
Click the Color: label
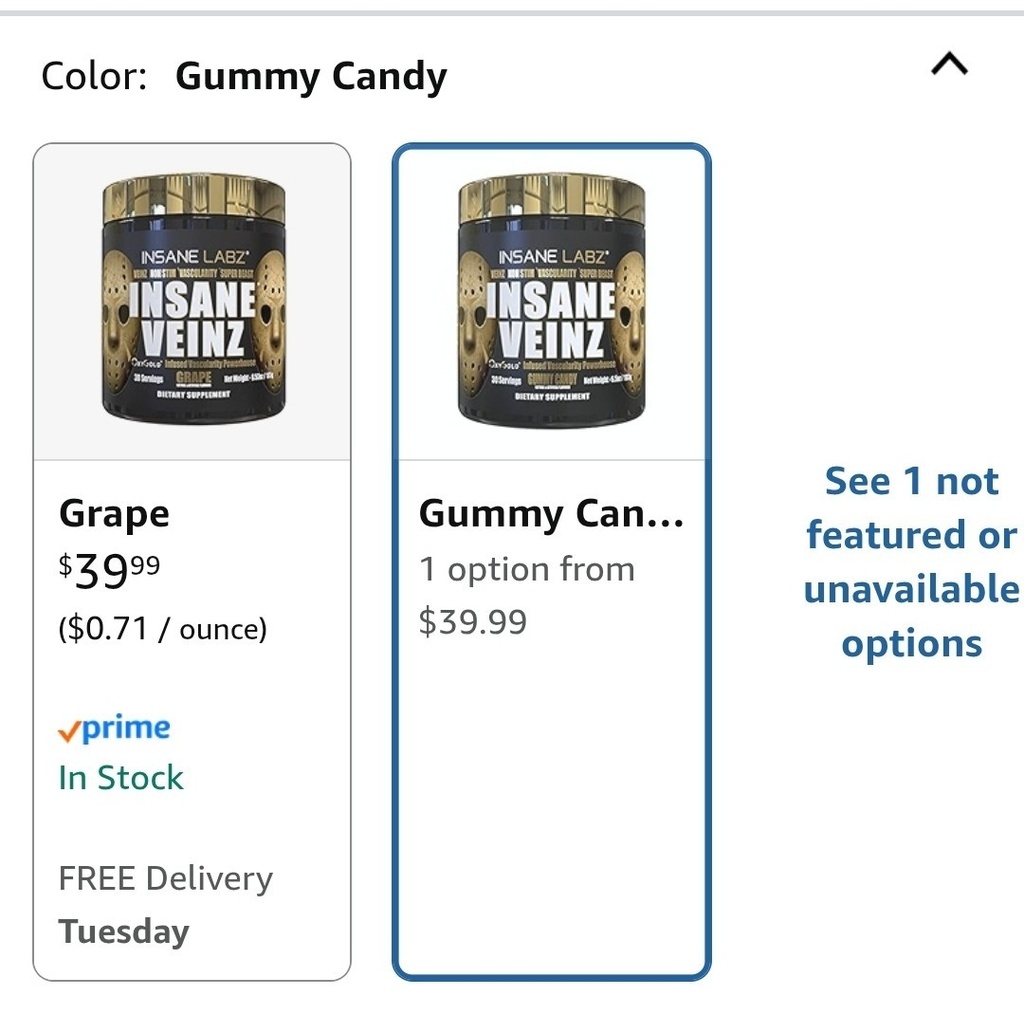point(94,77)
